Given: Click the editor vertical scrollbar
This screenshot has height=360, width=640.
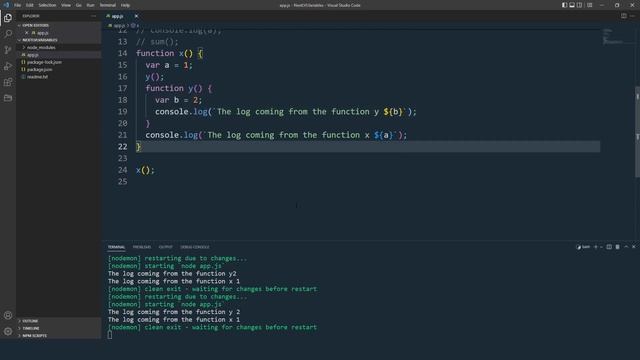Looking at the screenshot, I should (x=637, y=131).
